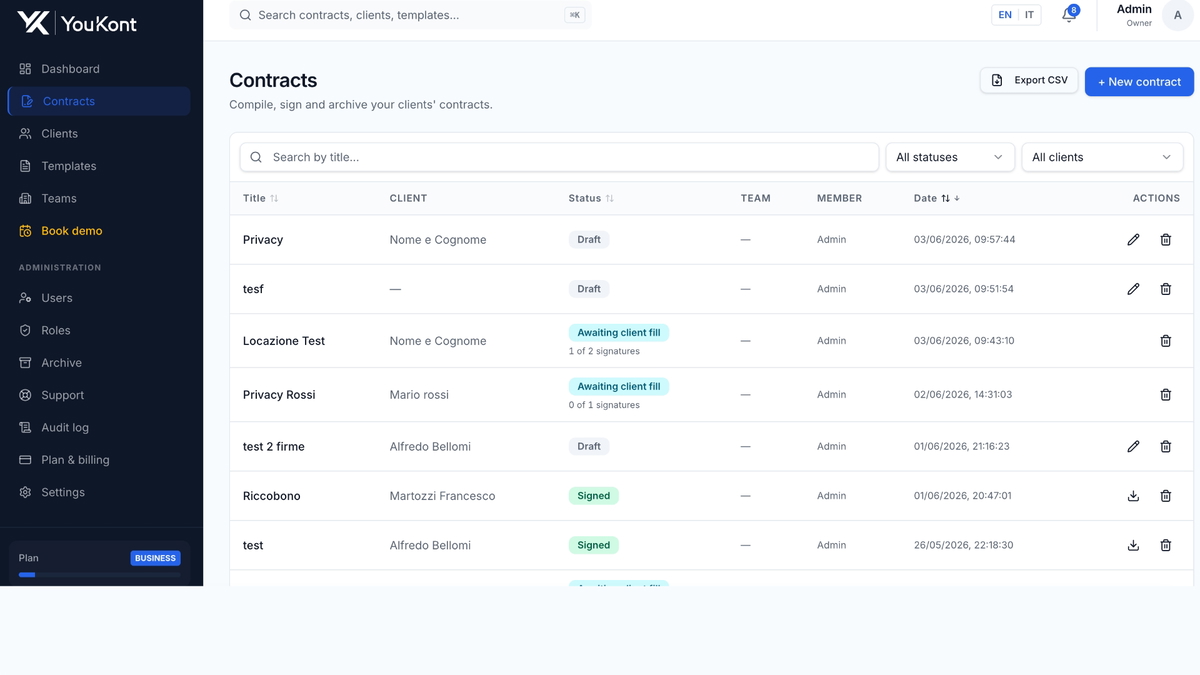Click the Book demo link
The height and width of the screenshot is (675, 1200).
(x=98, y=231)
